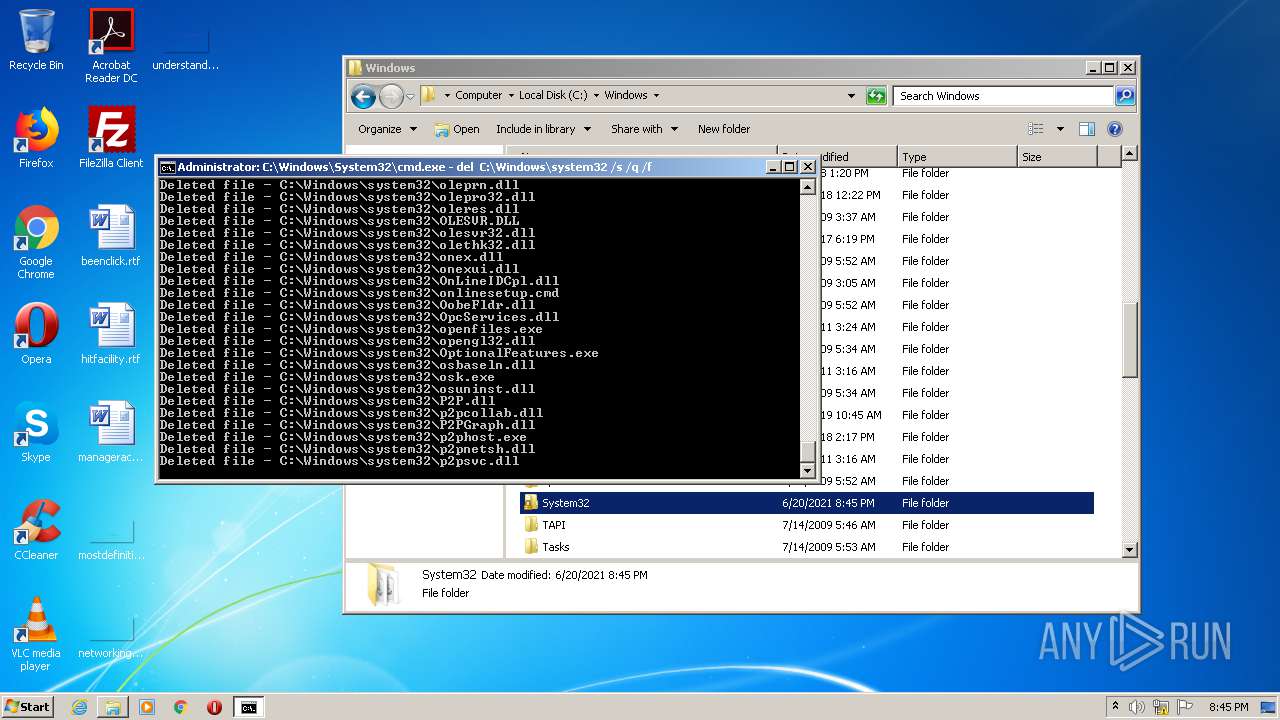1280x720 pixels.
Task: Open Windows Explorer taskbar button
Action: (x=113, y=707)
